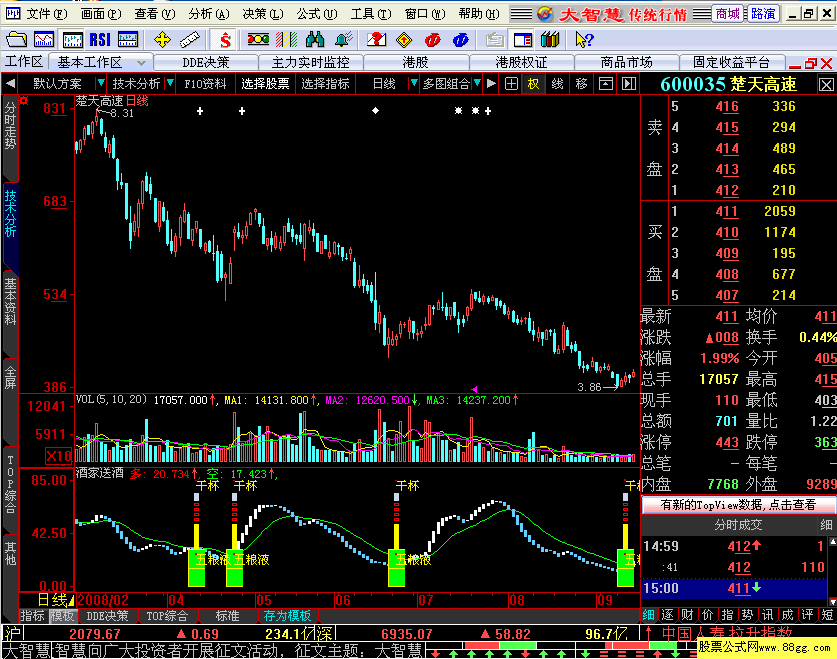Click down arrow of trade list scrollbar
This screenshot has width=837, height=659.
[832, 602]
